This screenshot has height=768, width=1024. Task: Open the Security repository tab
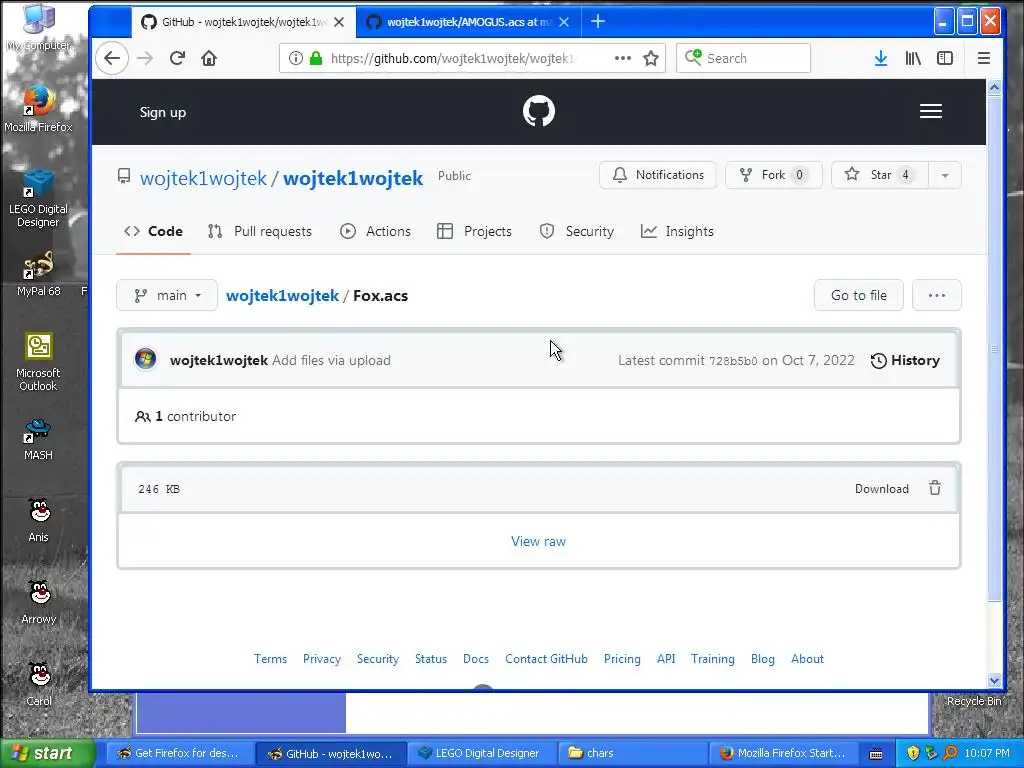(577, 231)
